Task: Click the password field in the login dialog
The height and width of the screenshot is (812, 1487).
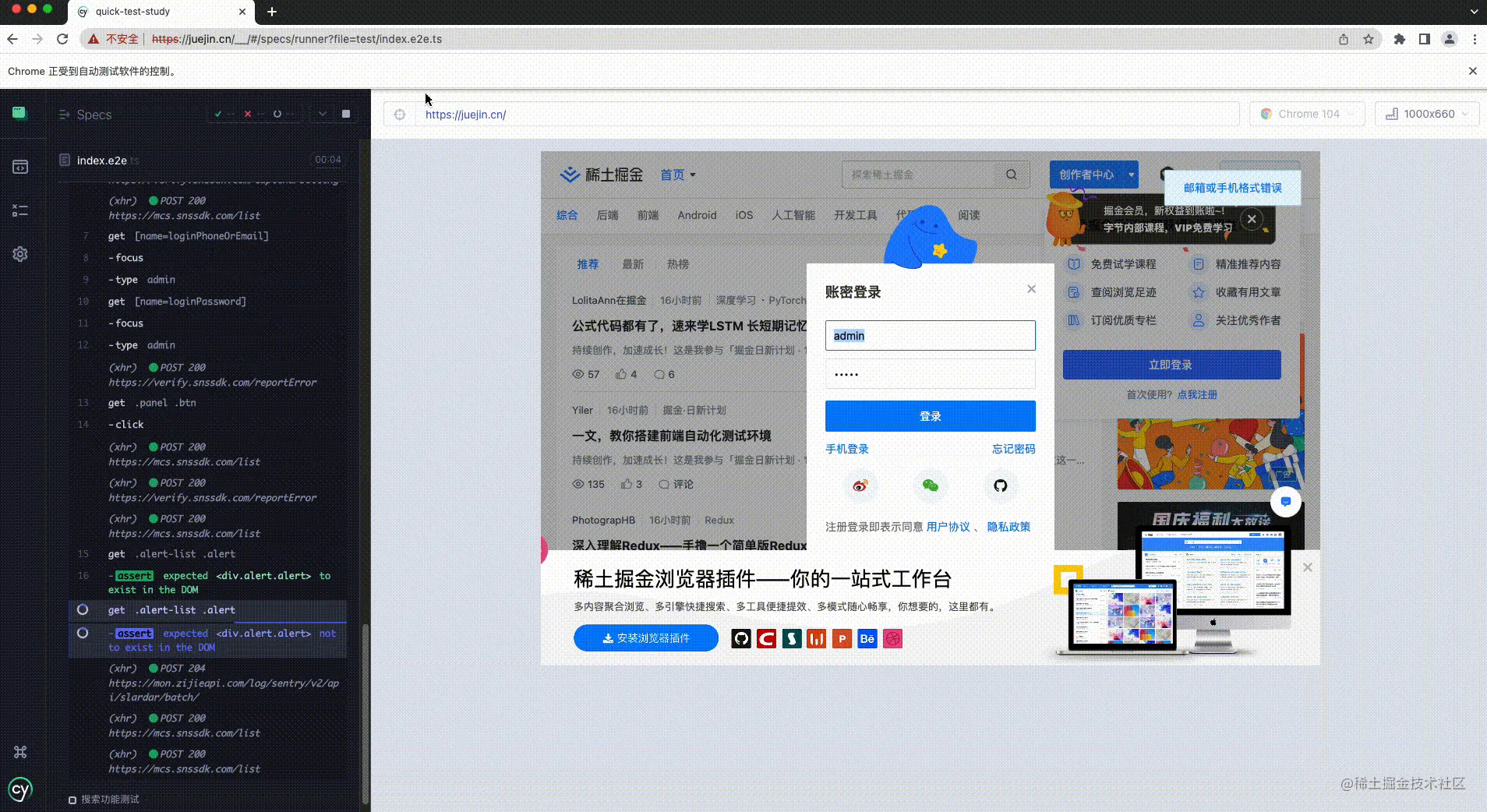Action: pyautogui.click(x=931, y=374)
